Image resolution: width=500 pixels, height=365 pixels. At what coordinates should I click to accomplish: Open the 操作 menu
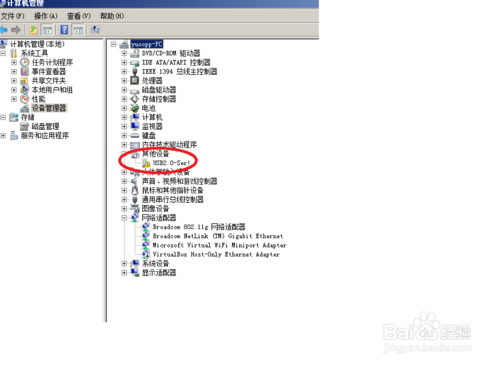tap(46, 16)
